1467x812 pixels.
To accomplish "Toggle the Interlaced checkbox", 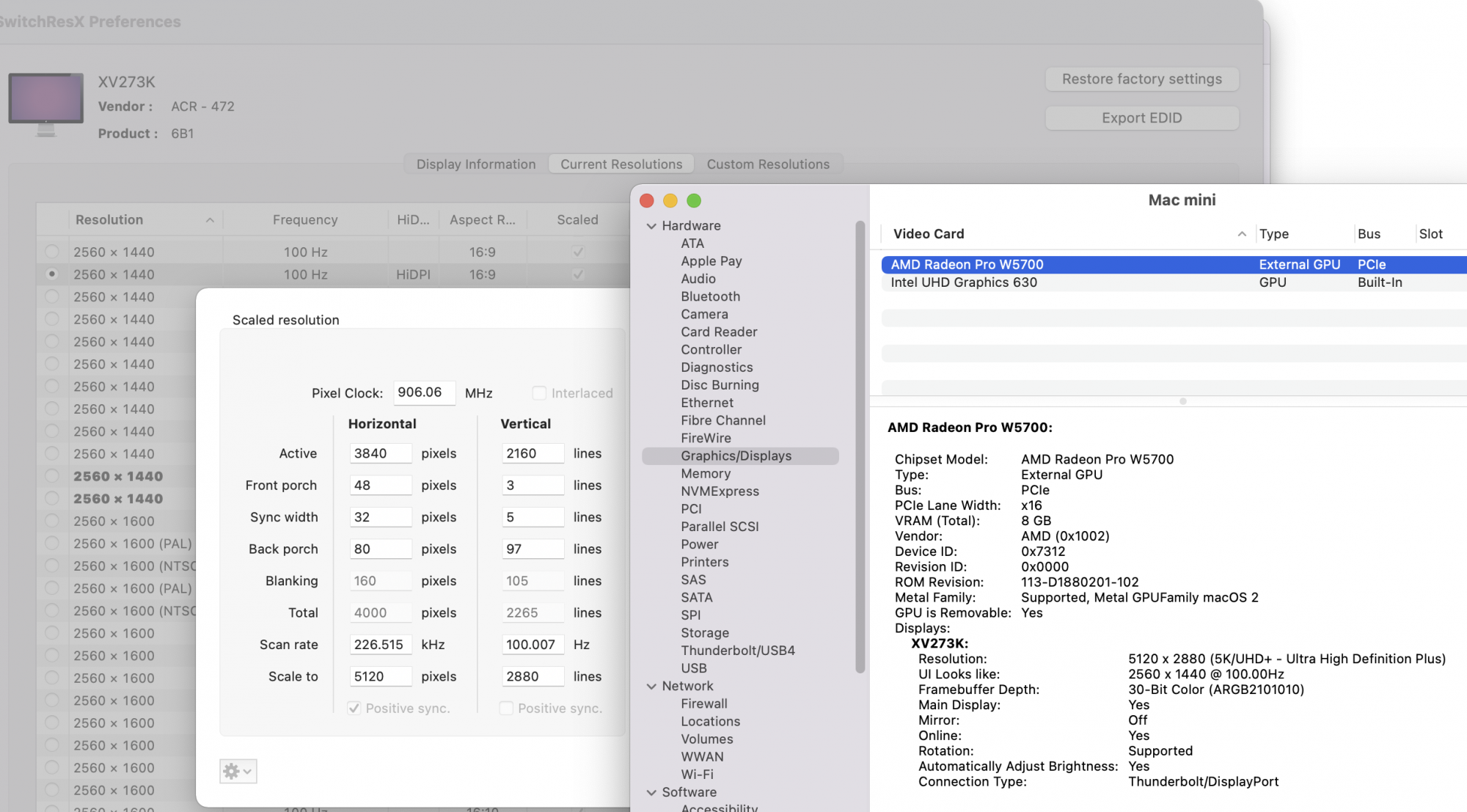I will (x=539, y=393).
